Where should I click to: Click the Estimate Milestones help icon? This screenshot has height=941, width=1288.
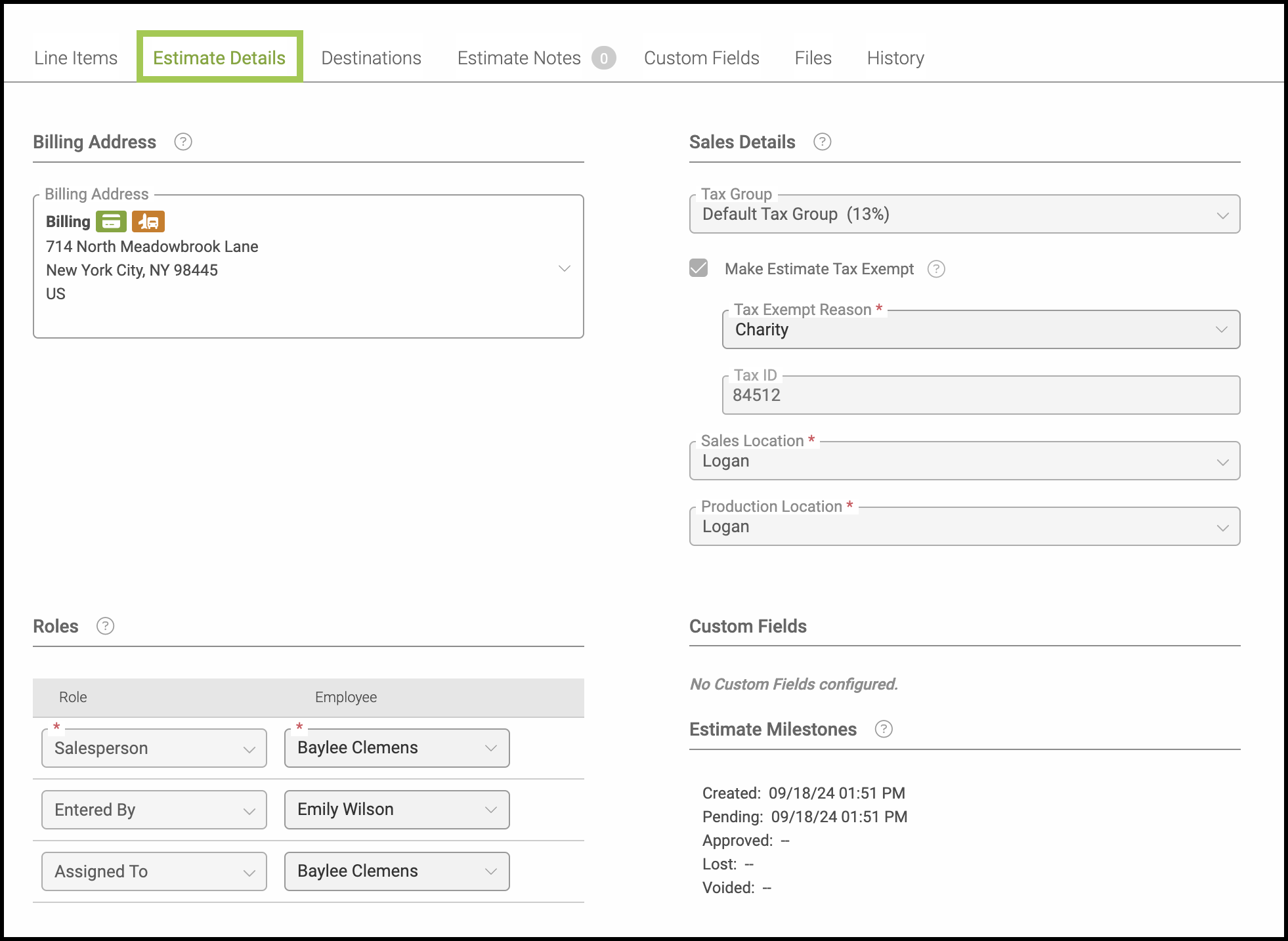pyautogui.click(x=884, y=729)
